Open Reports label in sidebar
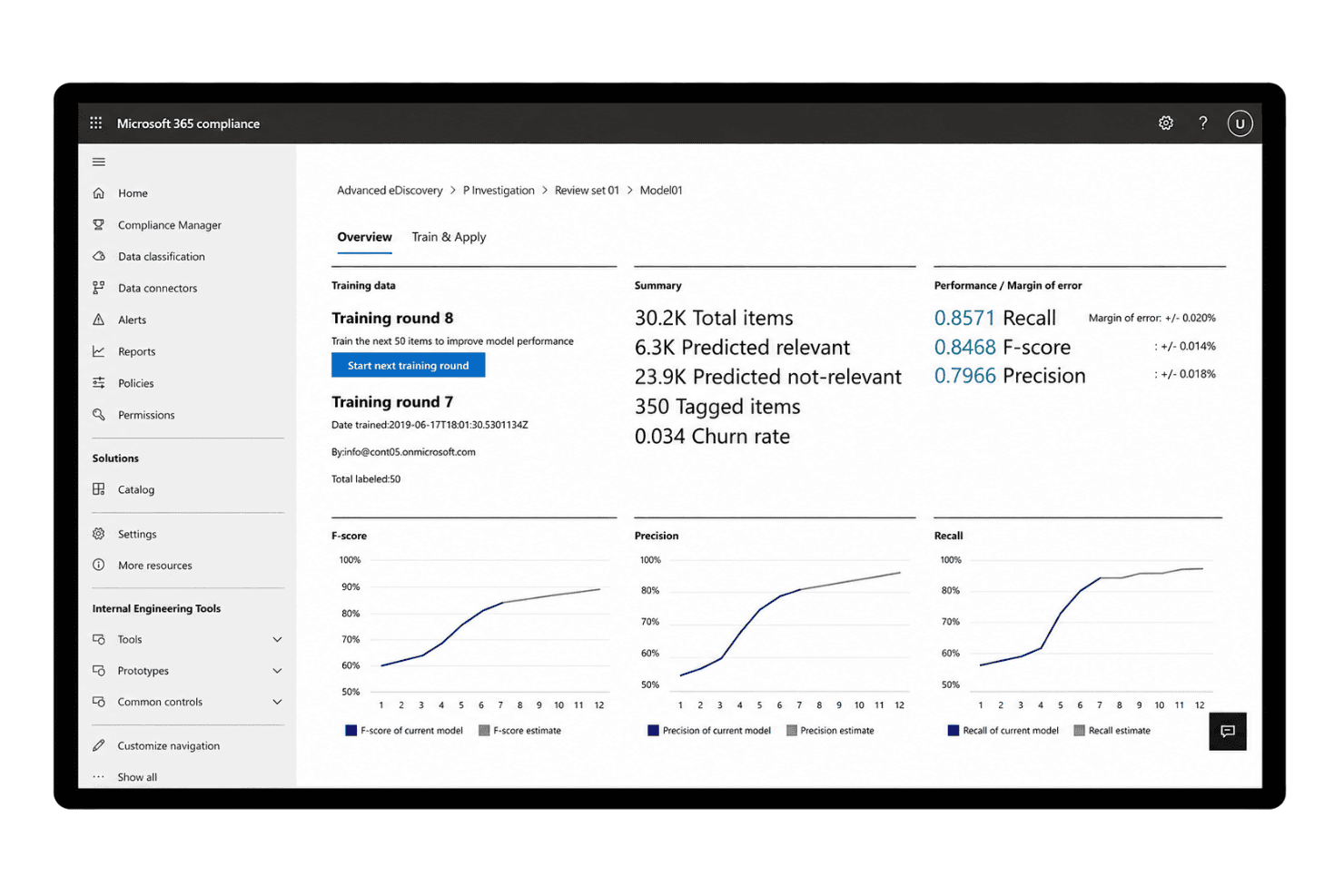Screen dimensions: 1344x896 click(136, 352)
